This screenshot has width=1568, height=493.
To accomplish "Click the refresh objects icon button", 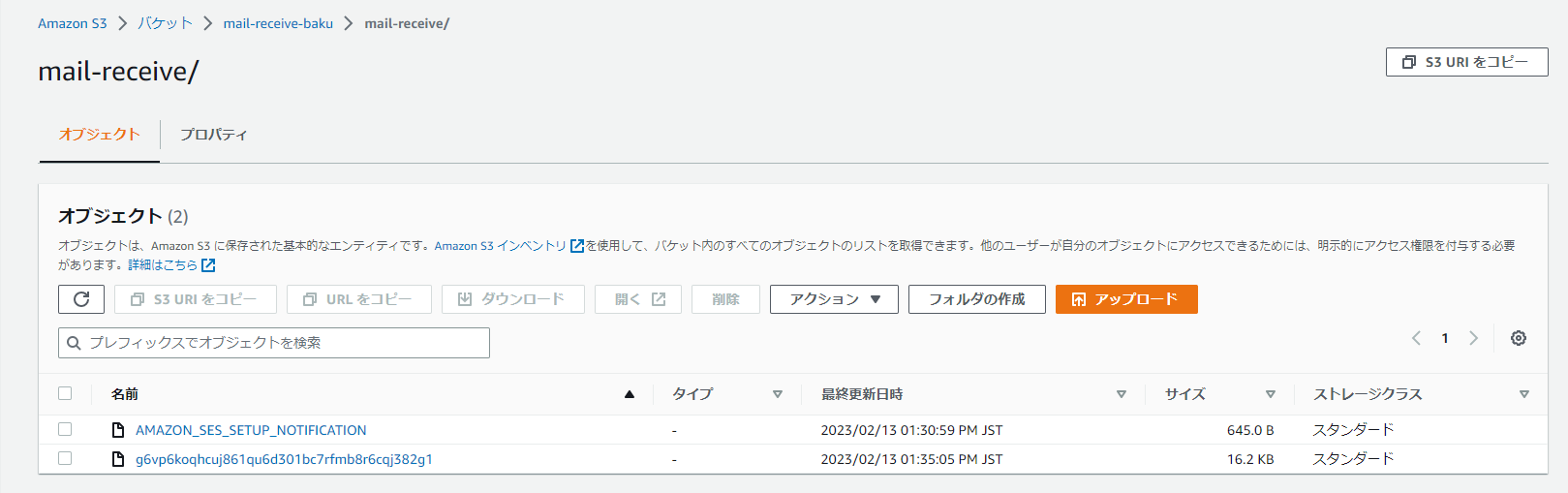I will tap(81, 299).
